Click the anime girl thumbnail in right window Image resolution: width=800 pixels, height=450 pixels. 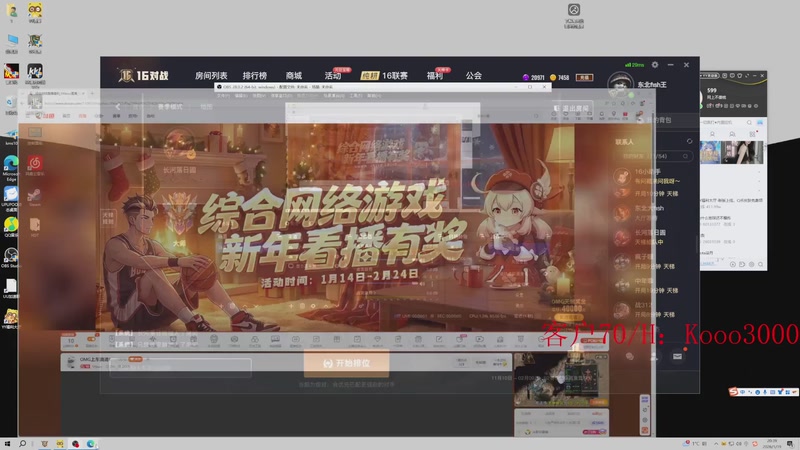[x=710, y=153]
